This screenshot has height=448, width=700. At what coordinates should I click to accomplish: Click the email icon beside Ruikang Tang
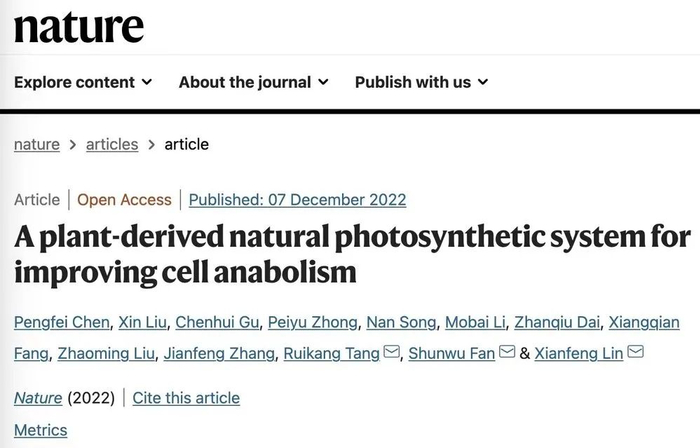[x=392, y=353]
